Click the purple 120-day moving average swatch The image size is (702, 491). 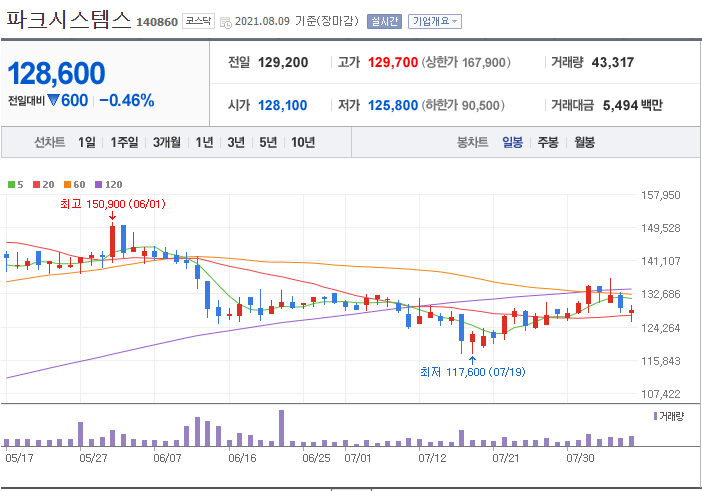point(98,184)
